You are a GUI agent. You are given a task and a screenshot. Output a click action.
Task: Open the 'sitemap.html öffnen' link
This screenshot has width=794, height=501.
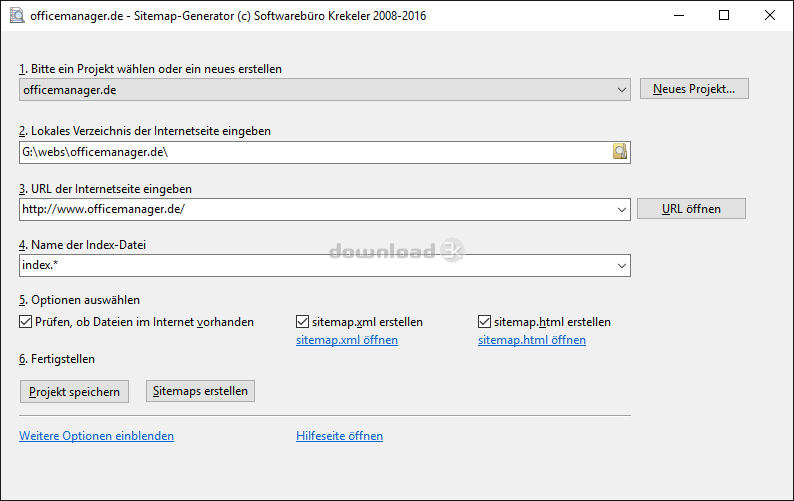[532, 340]
